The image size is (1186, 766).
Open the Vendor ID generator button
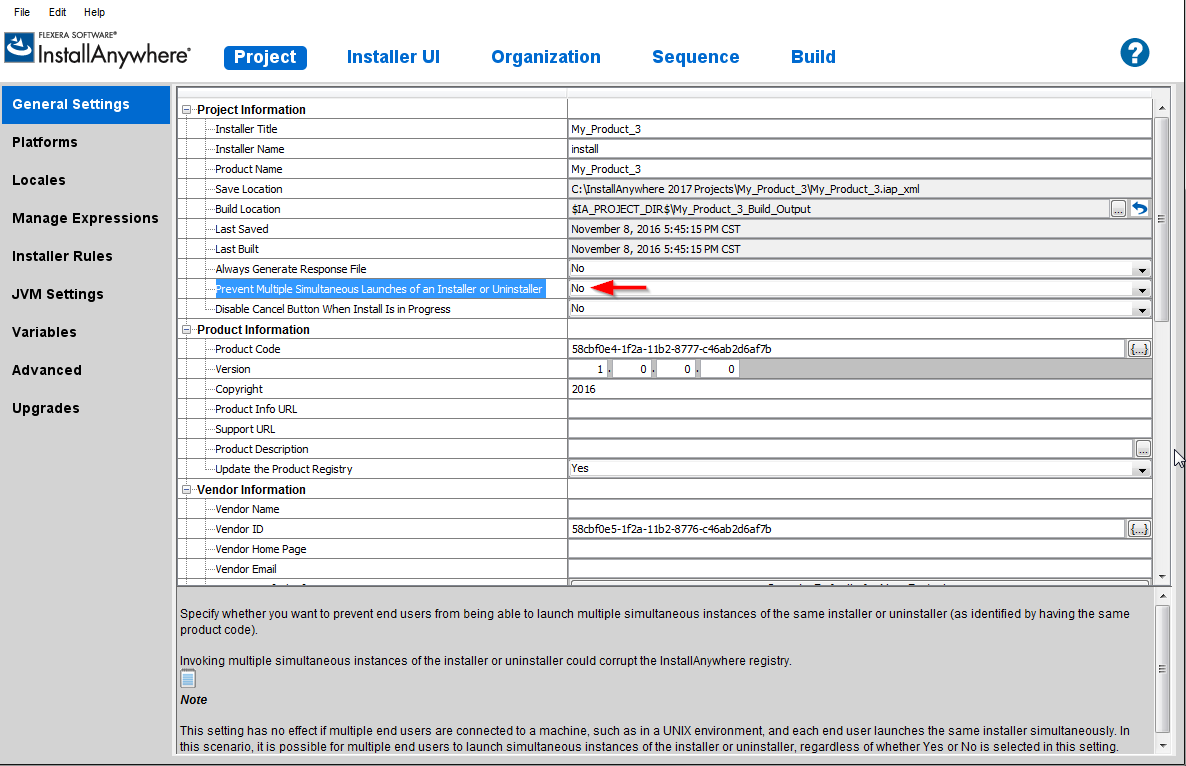pos(1139,529)
